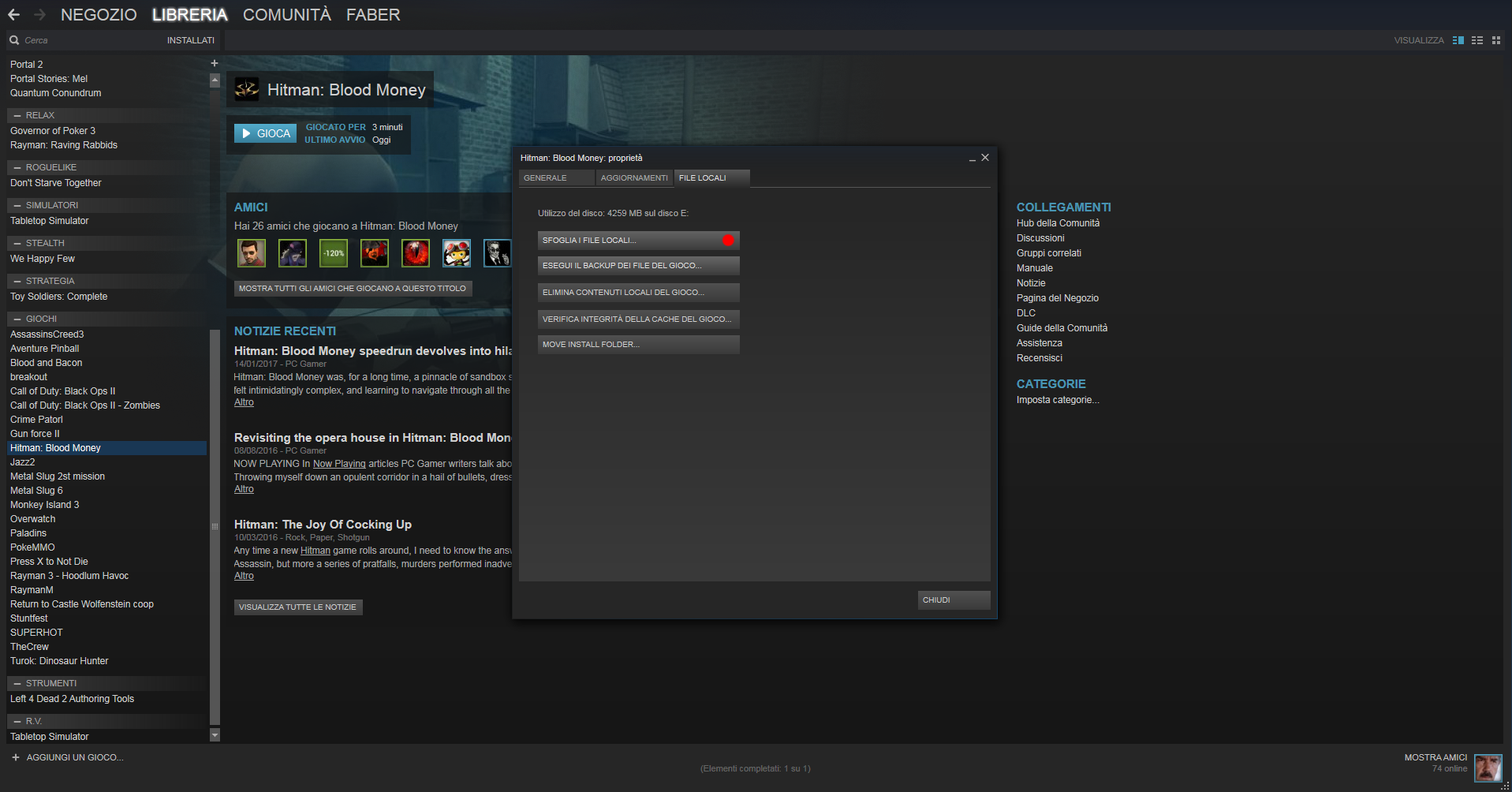Click MOVE INSTALL FOLDER button
1512x792 pixels.
tap(638, 344)
